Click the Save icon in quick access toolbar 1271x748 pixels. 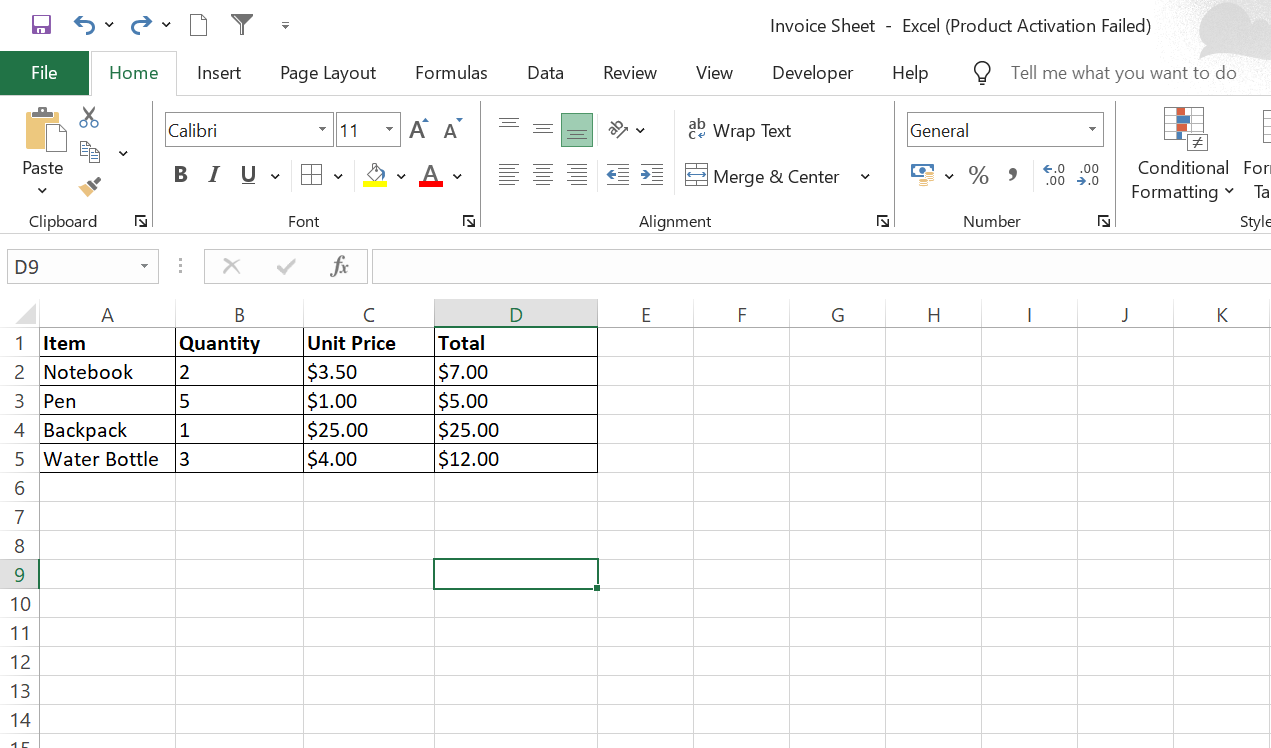point(41,25)
